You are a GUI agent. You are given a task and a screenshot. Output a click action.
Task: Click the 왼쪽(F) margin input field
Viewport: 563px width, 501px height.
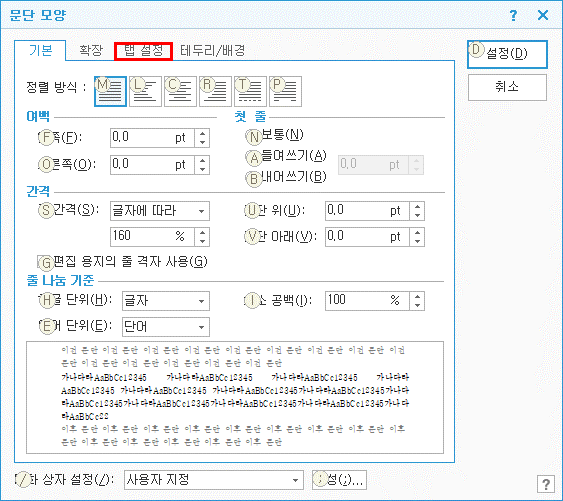(153, 138)
